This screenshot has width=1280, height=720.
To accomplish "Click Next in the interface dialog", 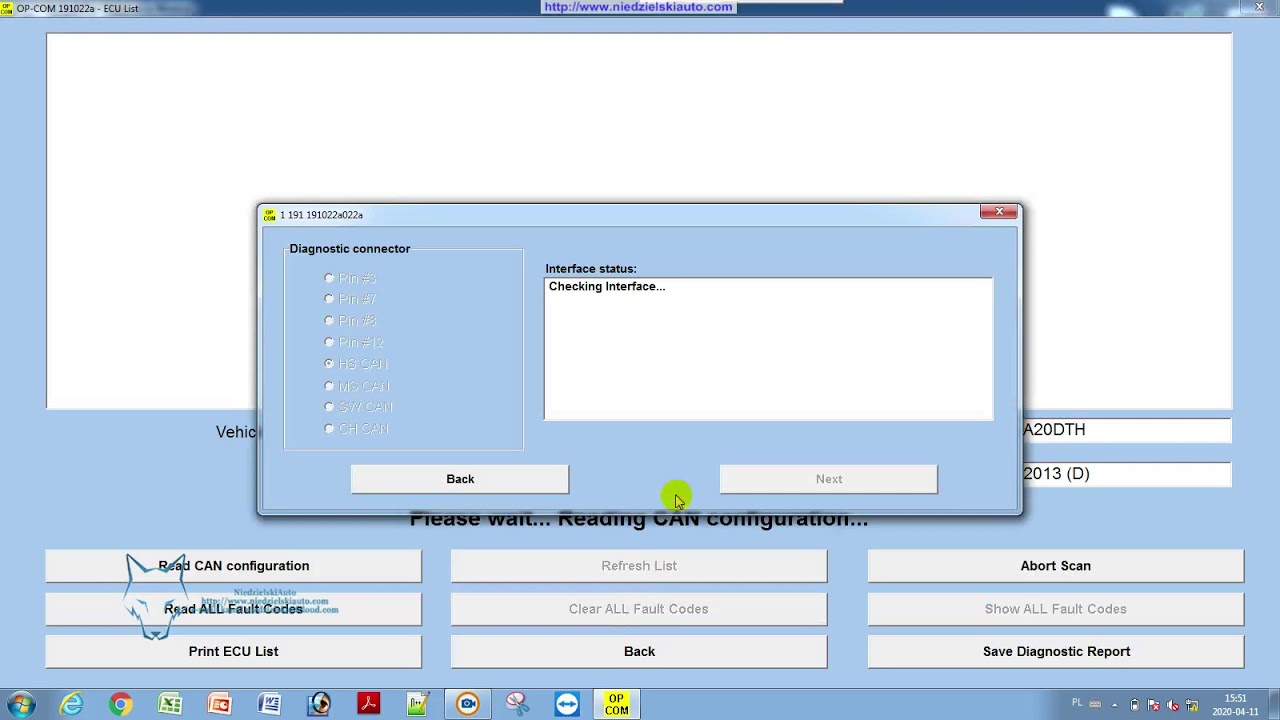I will click(829, 479).
